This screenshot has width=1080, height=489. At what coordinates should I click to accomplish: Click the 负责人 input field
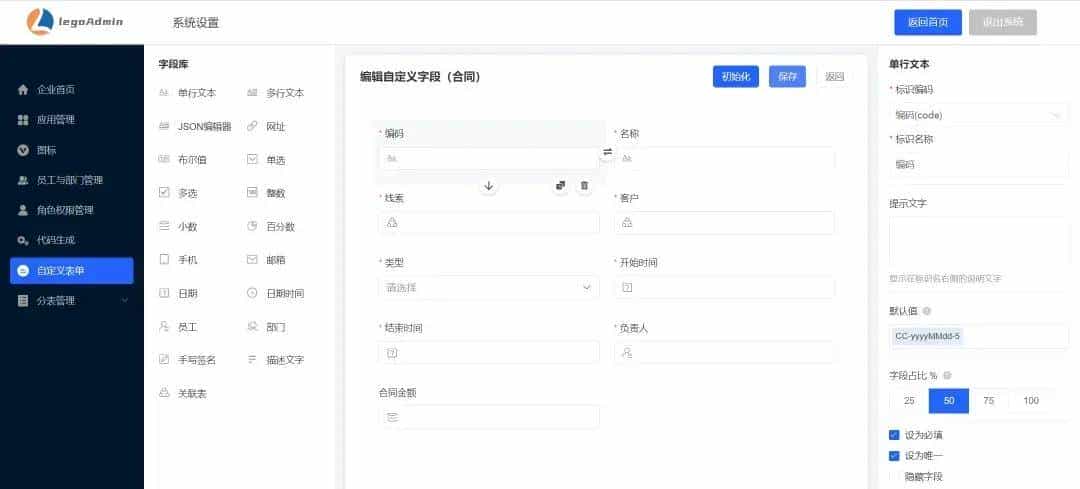724,353
